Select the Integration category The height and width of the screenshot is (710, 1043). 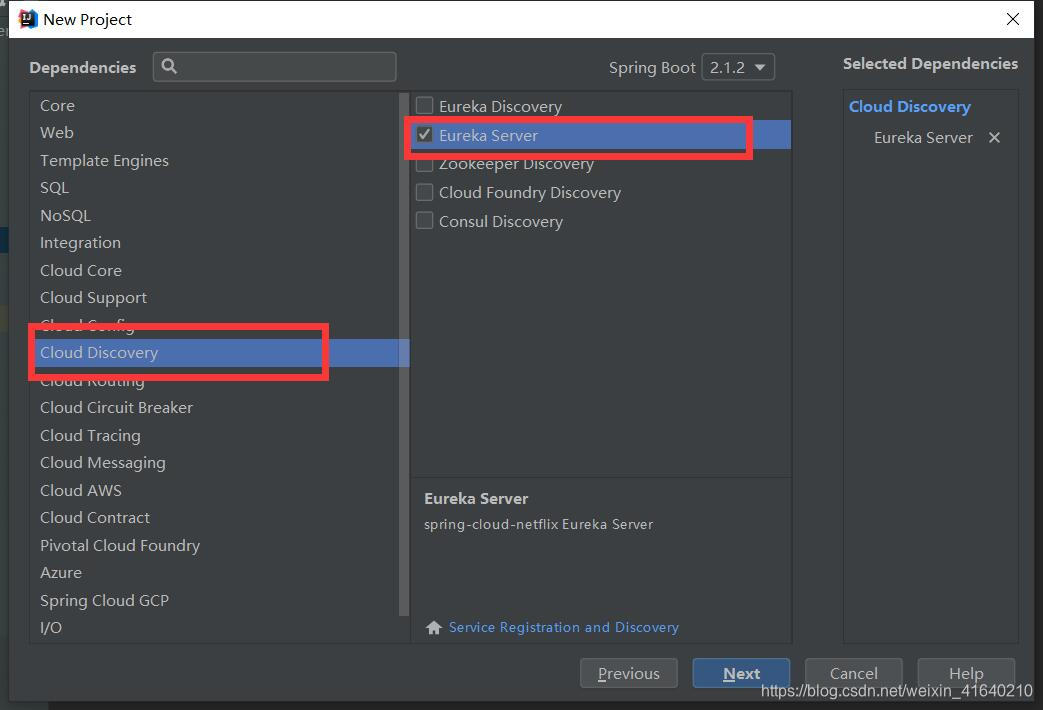pos(214,243)
